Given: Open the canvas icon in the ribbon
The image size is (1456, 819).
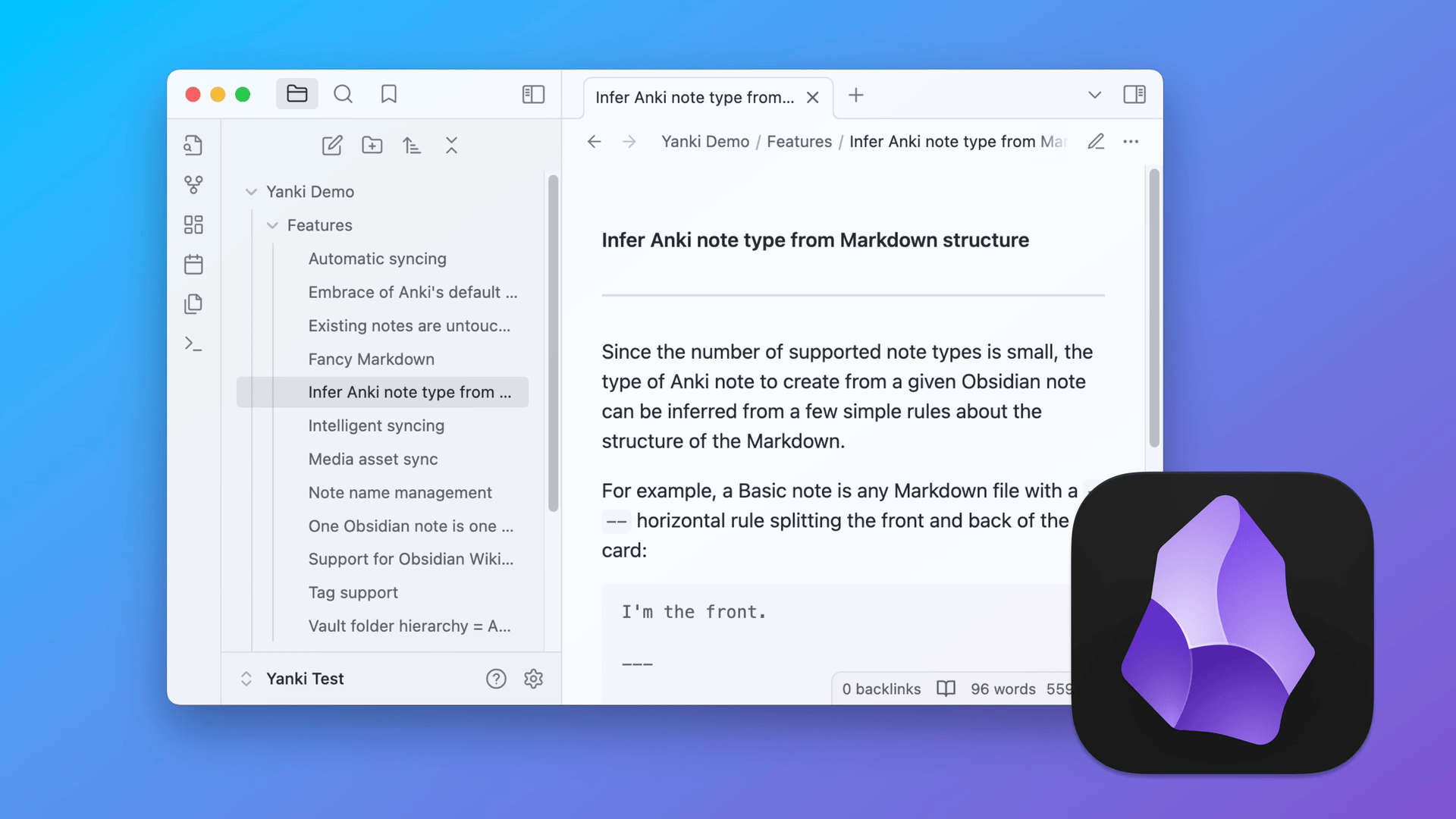Looking at the screenshot, I should [193, 224].
